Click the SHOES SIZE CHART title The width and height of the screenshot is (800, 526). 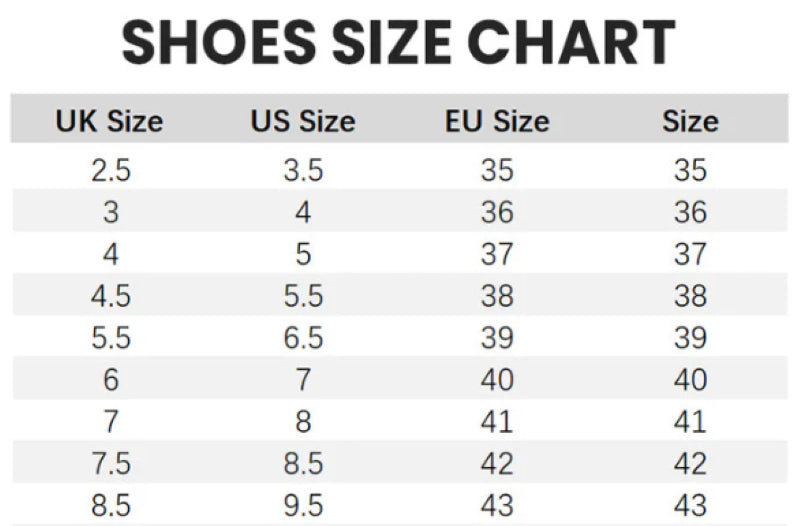(399, 44)
